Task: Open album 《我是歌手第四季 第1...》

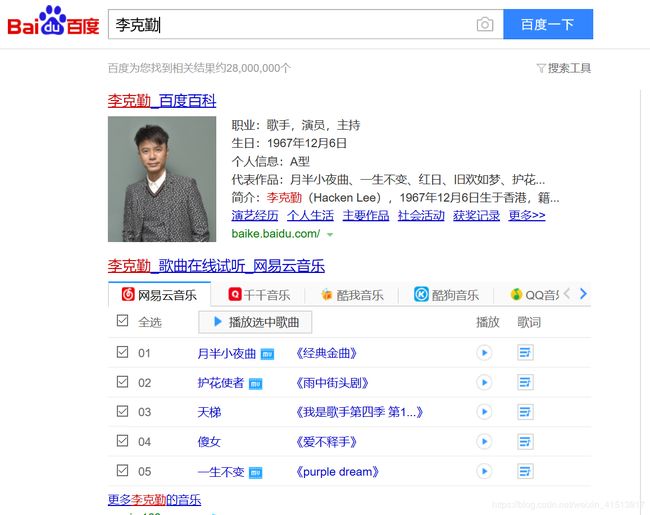Action: (359, 412)
